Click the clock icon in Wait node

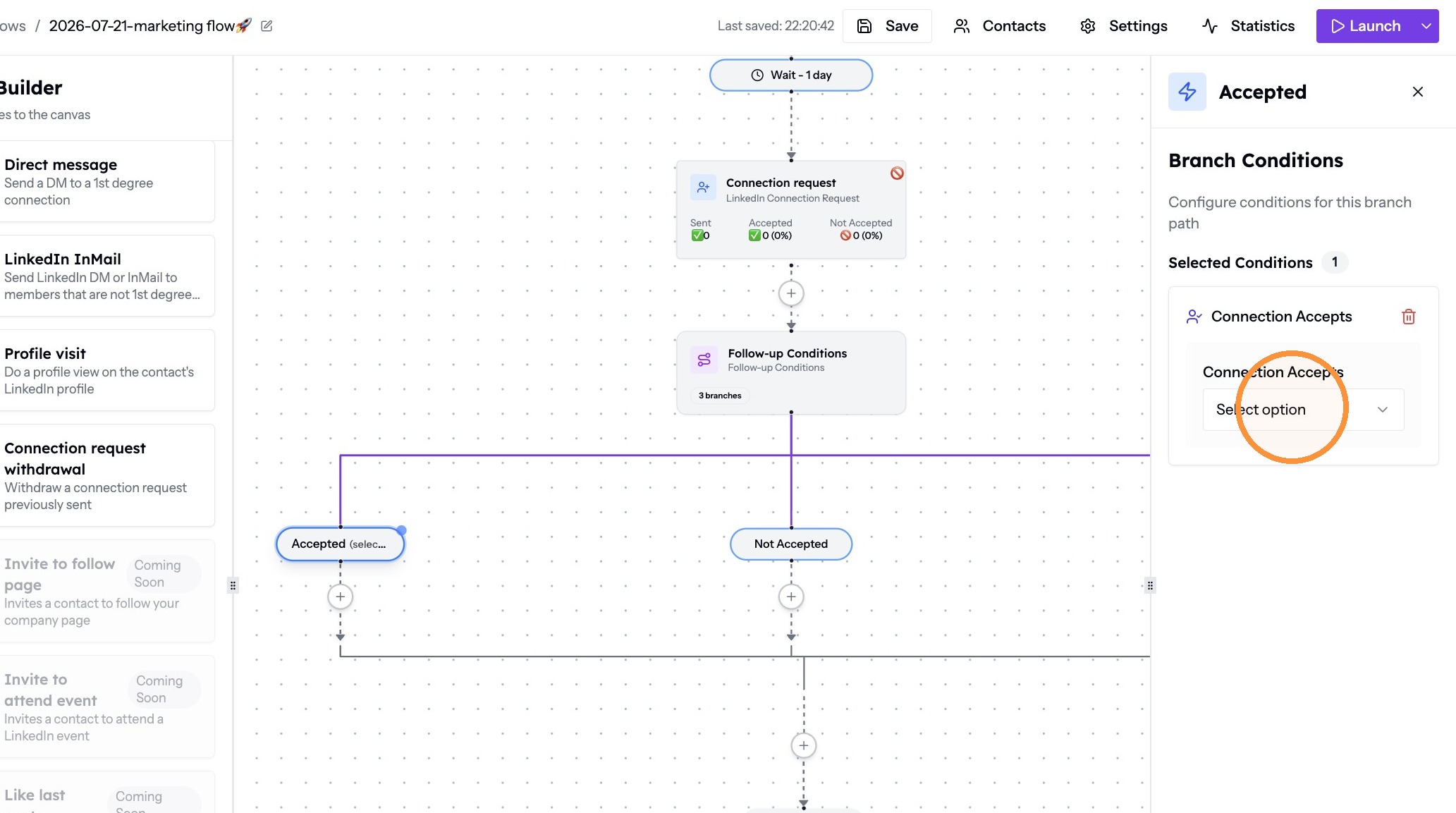click(x=757, y=75)
